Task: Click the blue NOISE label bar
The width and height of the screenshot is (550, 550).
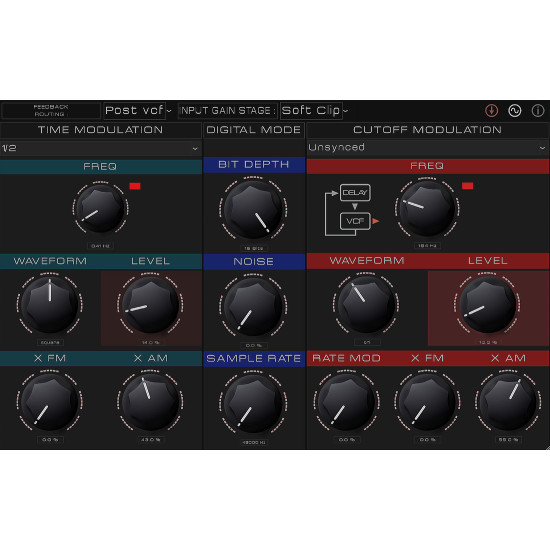Action: (254, 262)
